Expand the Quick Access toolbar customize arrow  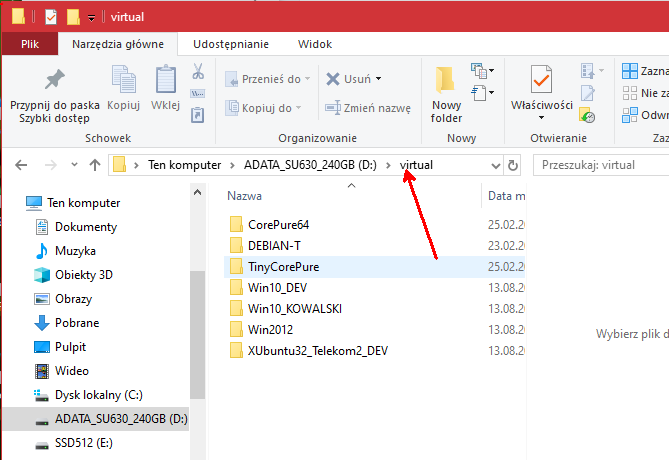pos(92,18)
